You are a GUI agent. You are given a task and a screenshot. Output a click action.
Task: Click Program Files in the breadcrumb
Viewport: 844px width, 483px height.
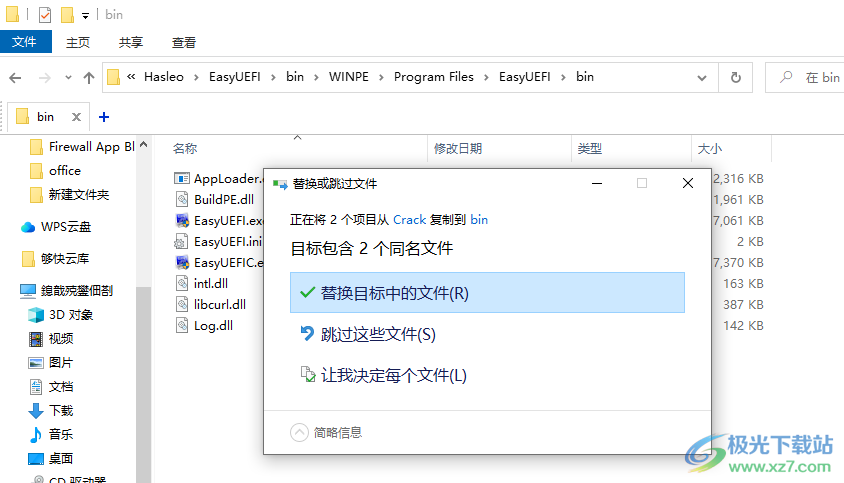(x=434, y=77)
